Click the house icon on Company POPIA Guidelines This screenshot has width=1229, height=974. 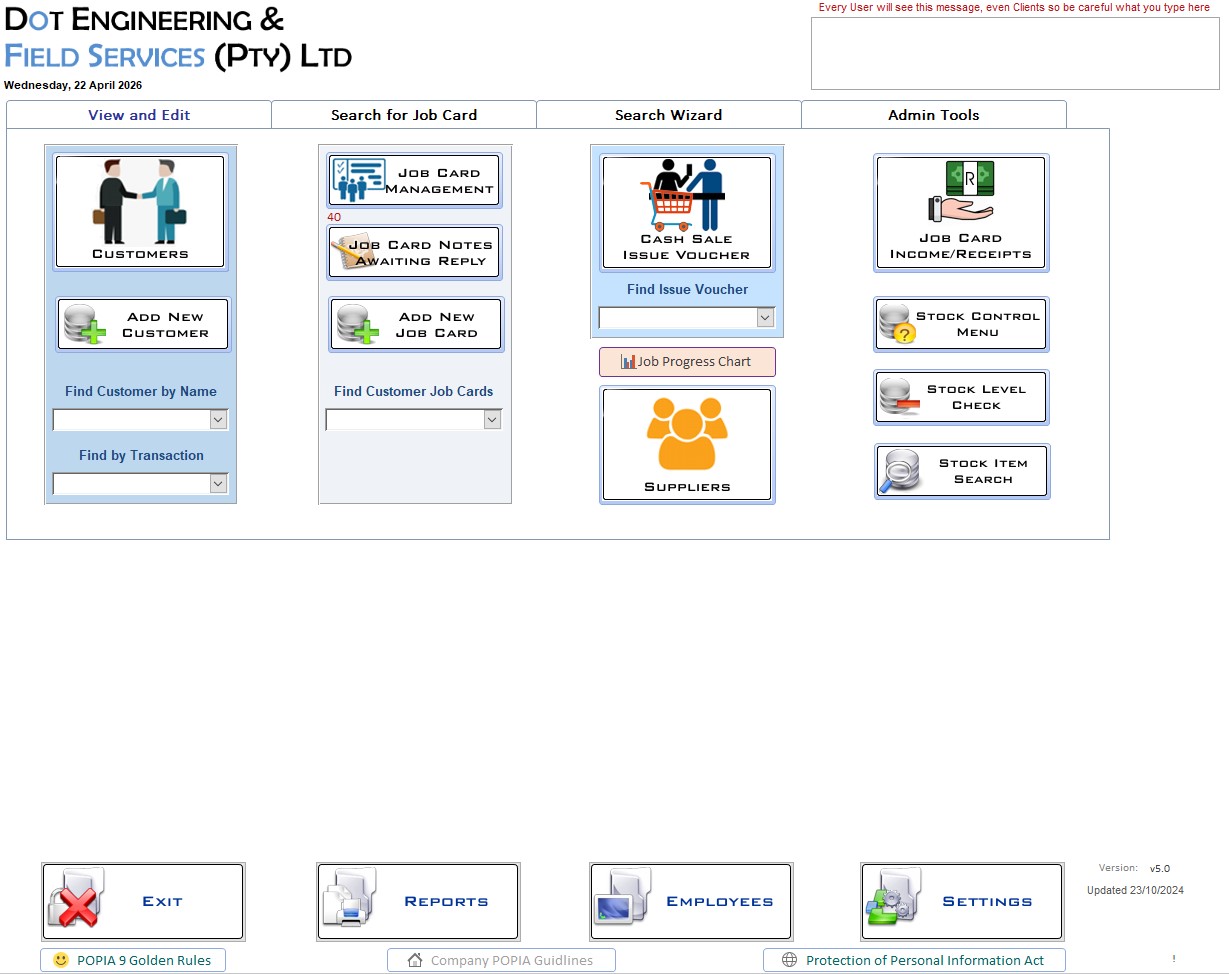point(415,960)
